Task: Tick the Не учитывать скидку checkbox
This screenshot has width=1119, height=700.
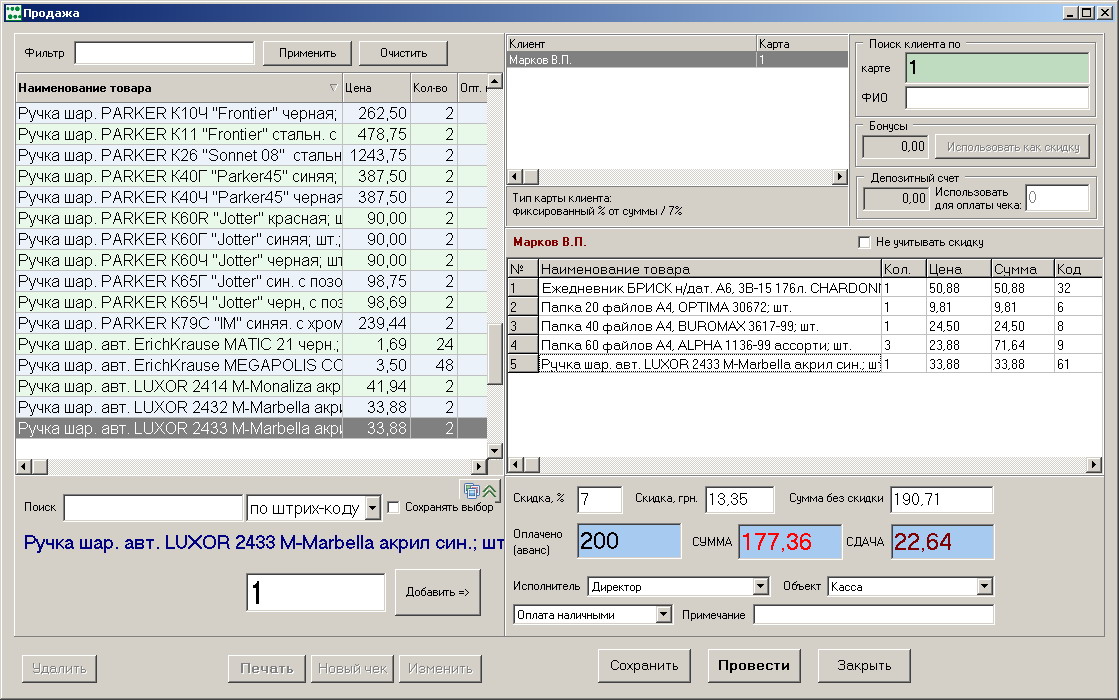Action: [864, 243]
